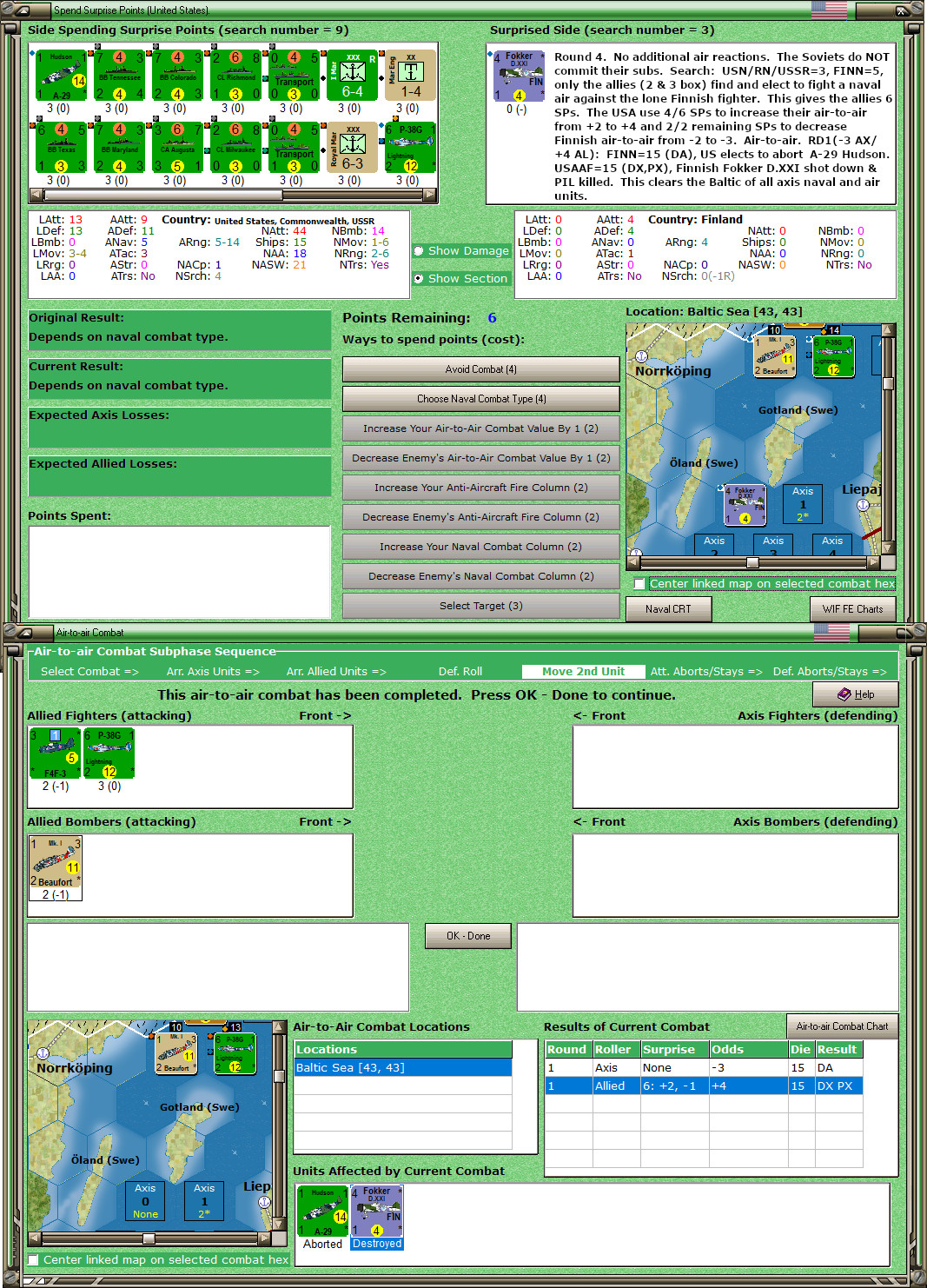The width and height of the screenshot is (927, 1288).
Task: Select the I Mar 6-4 corps counter
Action: click(x=352, y=76)
